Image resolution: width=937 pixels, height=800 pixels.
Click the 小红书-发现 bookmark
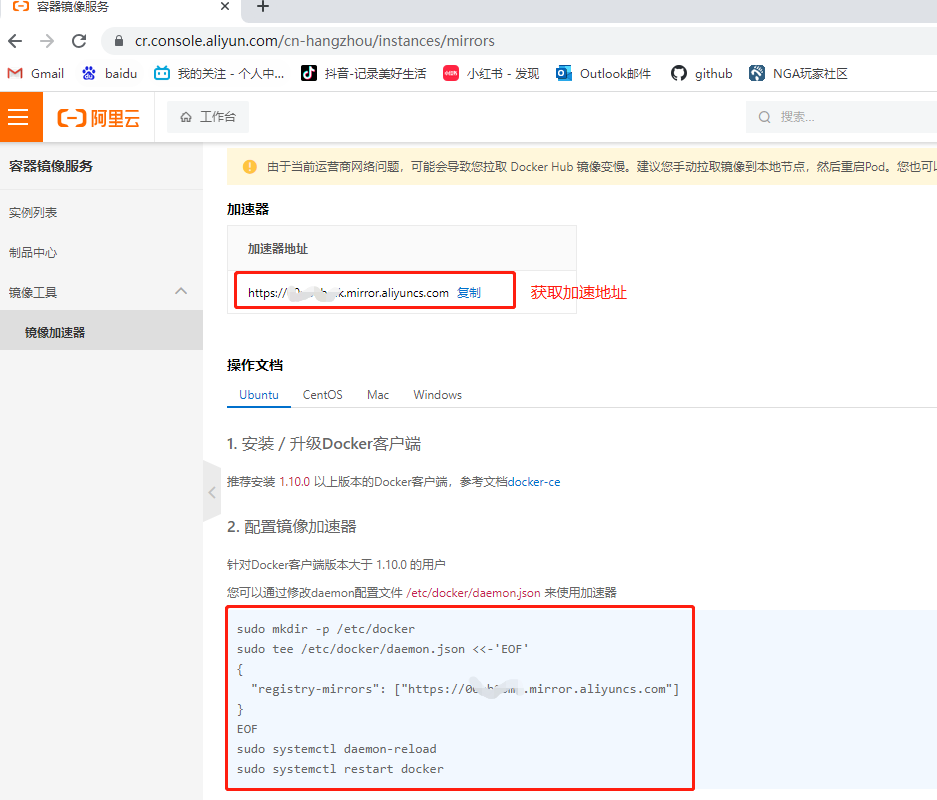491,73
